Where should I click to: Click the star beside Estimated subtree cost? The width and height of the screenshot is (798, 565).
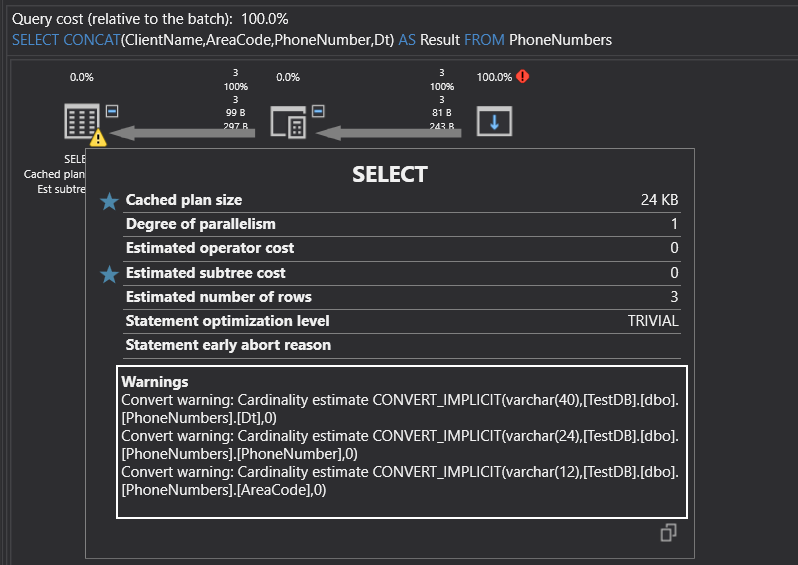pos(109,274)
